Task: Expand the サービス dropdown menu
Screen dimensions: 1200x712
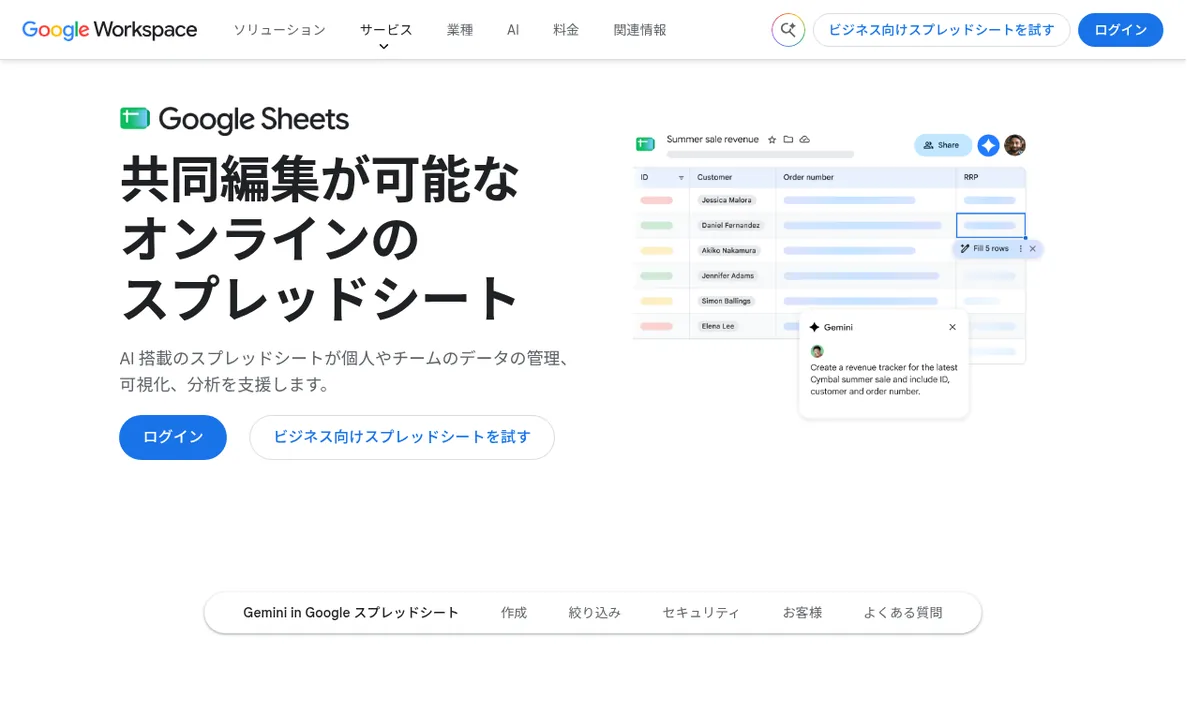Action: [x=386, y=30]
